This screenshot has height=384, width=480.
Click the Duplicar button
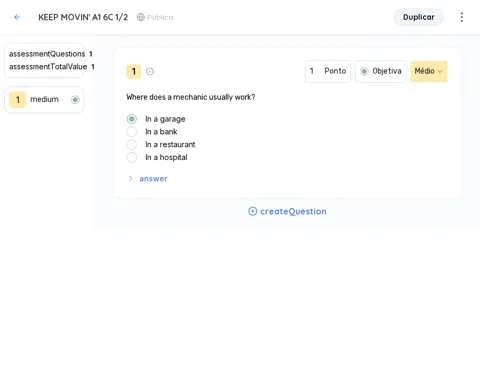point(419,17)
